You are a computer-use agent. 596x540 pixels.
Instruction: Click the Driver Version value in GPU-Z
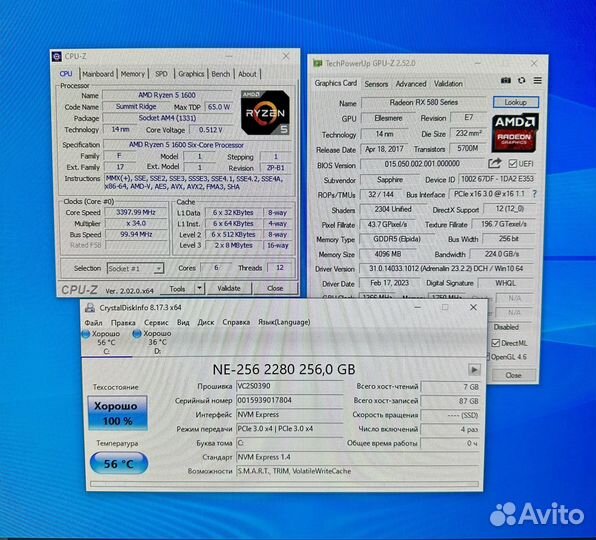[446, 269]
